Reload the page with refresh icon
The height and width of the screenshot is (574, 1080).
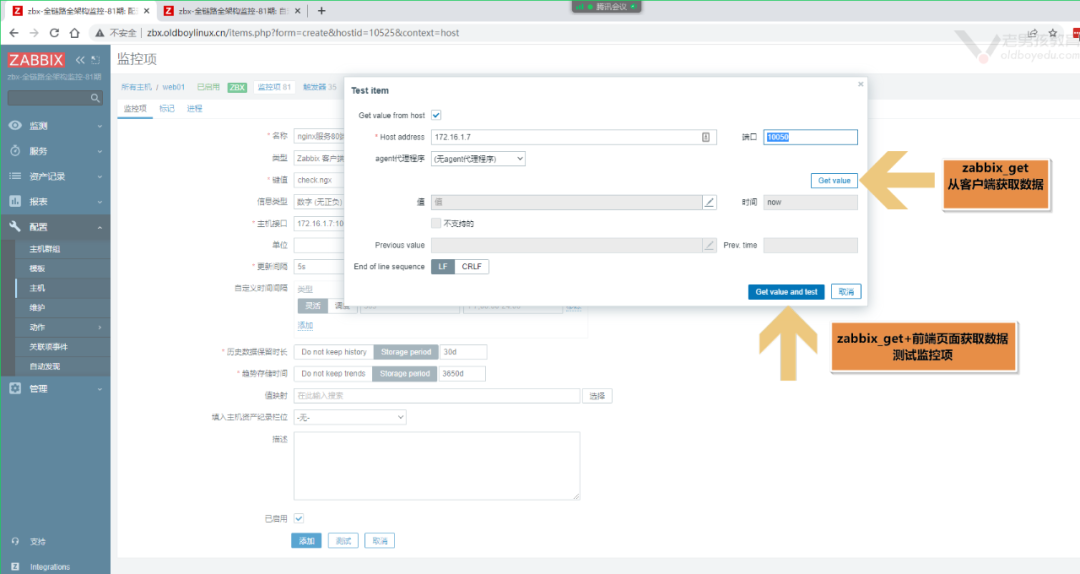point(54,32)
